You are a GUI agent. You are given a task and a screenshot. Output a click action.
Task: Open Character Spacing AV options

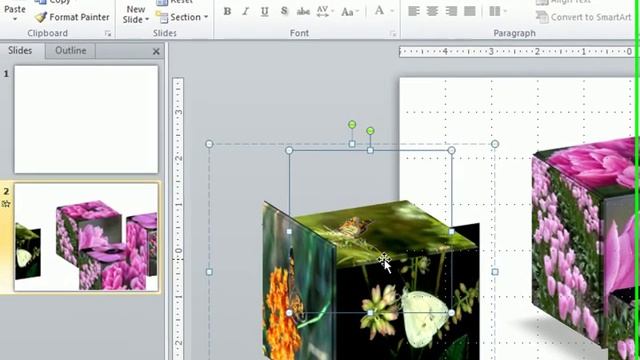[x=325, y=11]
